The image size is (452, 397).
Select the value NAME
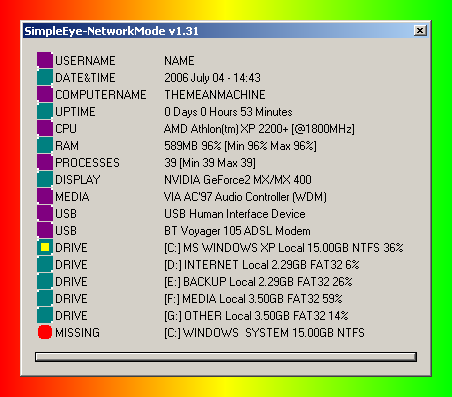179,61
